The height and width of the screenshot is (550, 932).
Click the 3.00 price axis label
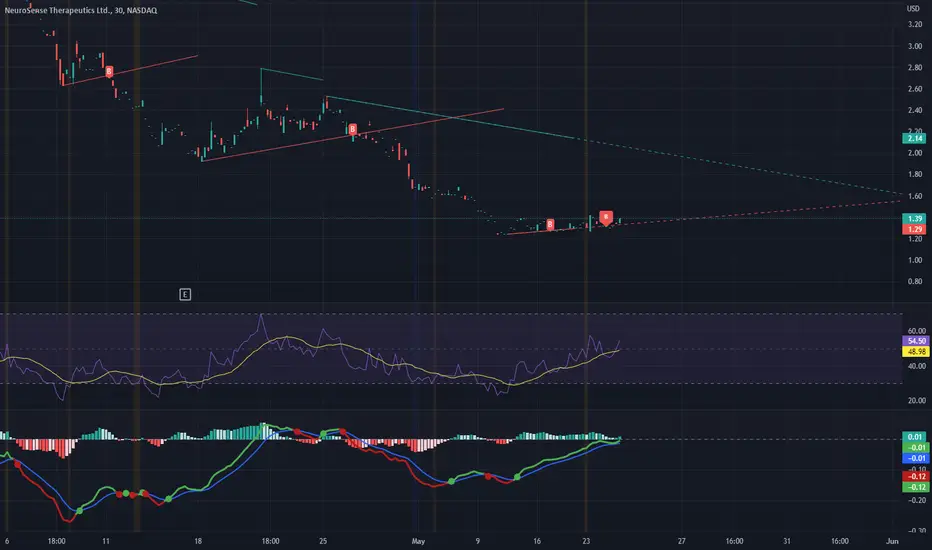[915, 46]
